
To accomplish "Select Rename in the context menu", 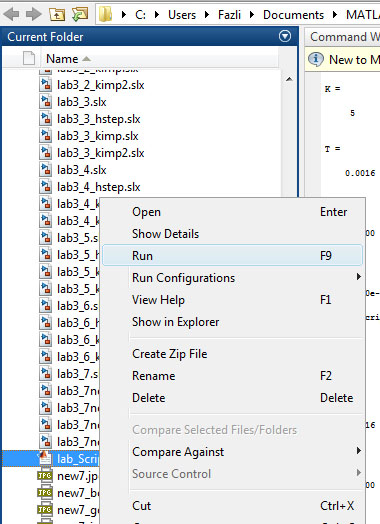I will [153, 376].
